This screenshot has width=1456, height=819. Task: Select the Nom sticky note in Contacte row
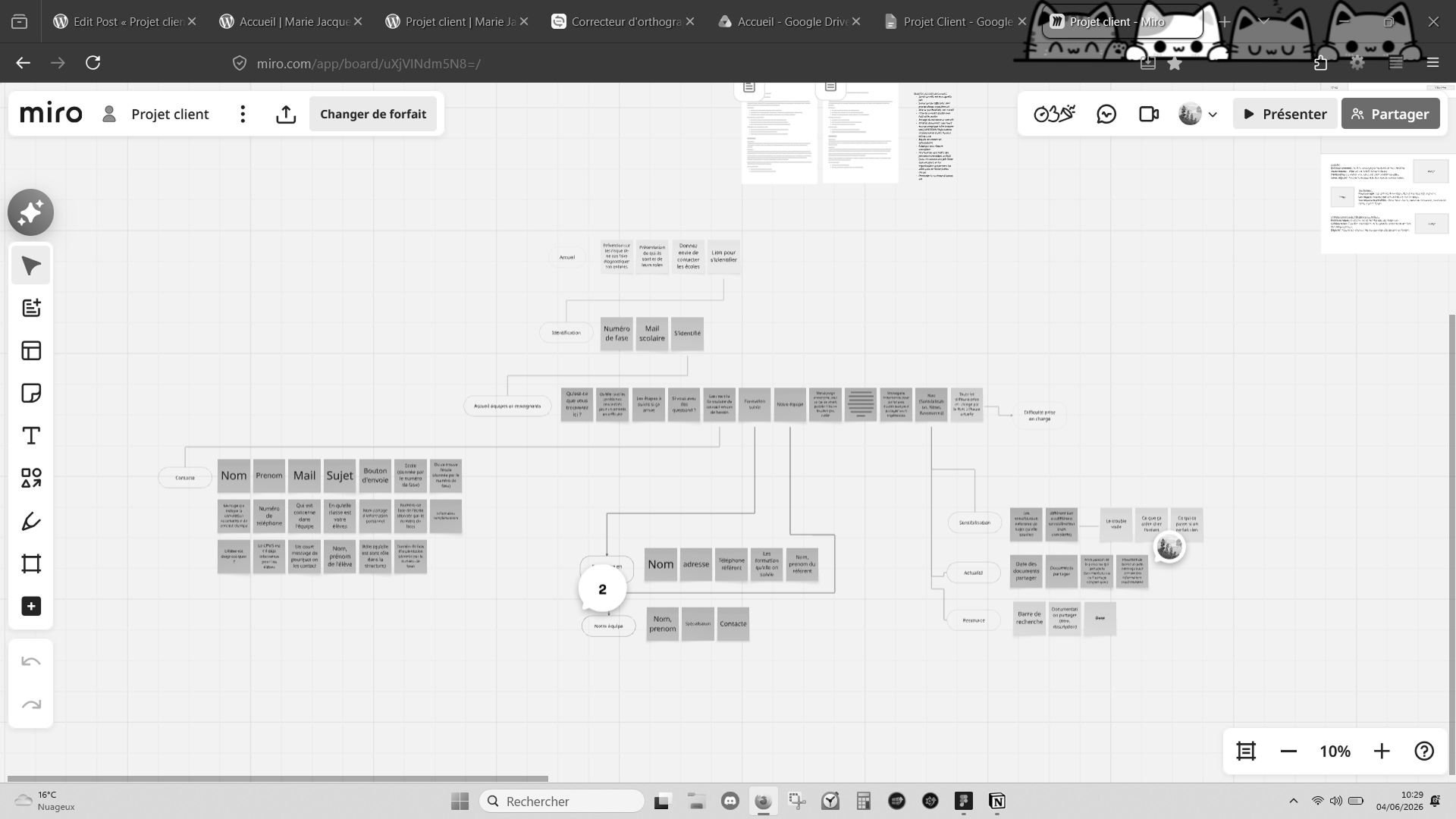coord(234,475)
